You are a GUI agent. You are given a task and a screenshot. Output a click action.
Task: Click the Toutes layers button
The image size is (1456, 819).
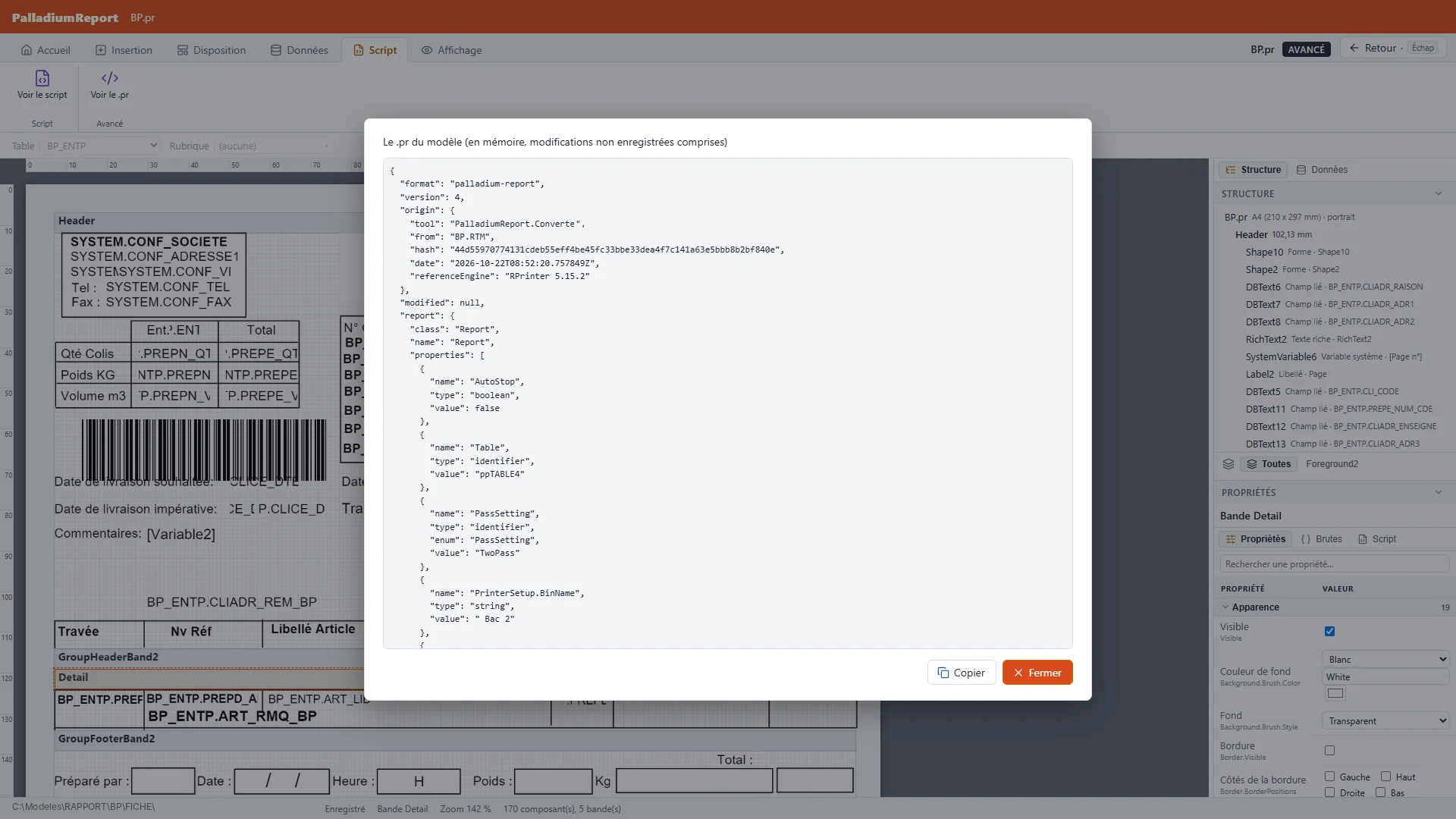pyautogui.click(x=1269, y=464)
